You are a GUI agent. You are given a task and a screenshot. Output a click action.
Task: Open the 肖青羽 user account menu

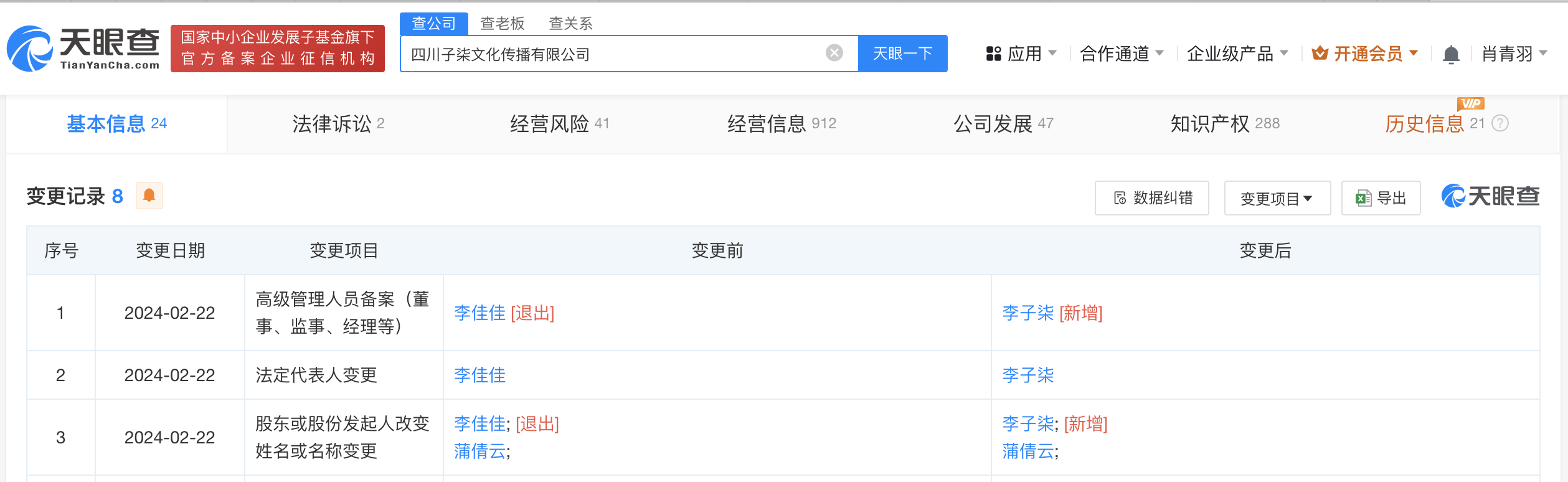click(x=1514, y=54)
